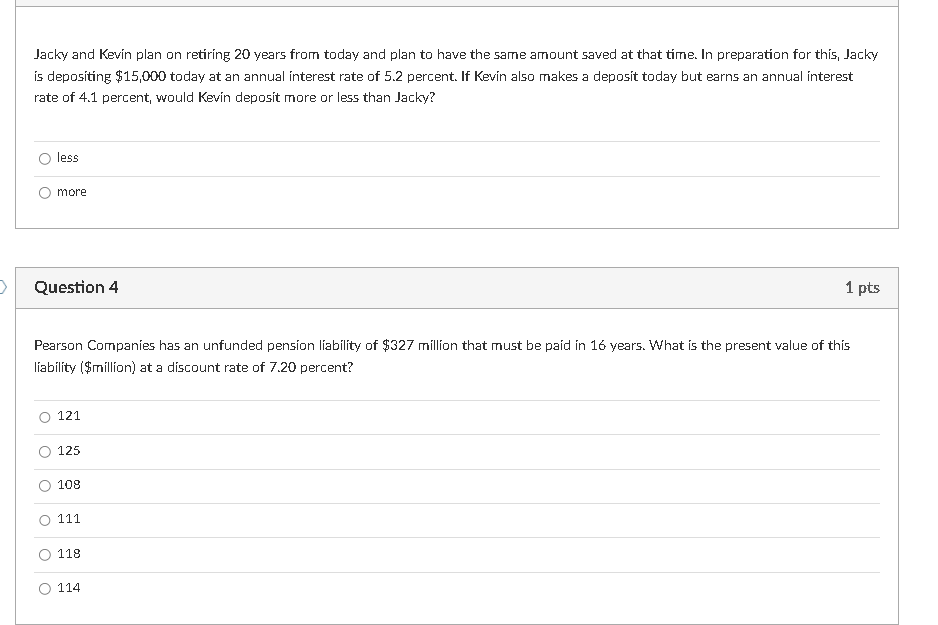
Task: Choose 121 as the Question 4 answer
Action: 44,417
